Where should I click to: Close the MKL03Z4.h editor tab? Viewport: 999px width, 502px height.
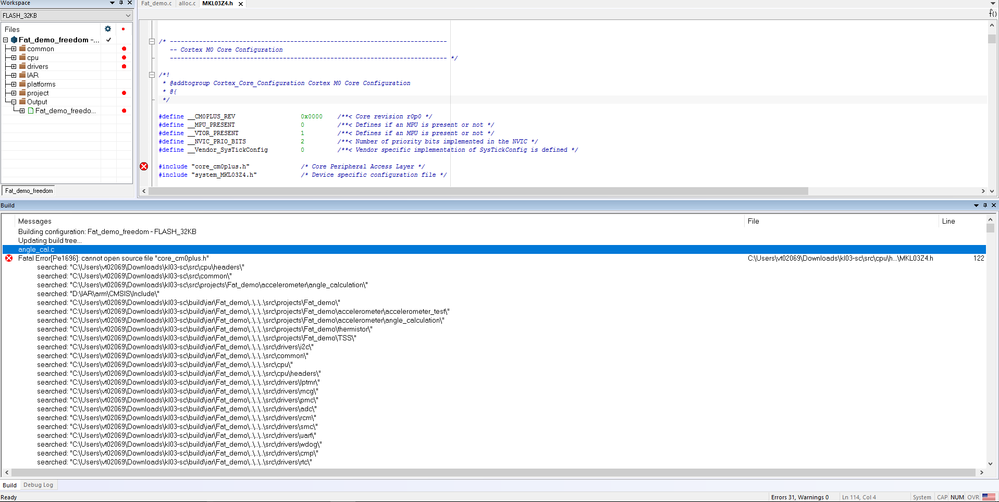pos(240,4)
